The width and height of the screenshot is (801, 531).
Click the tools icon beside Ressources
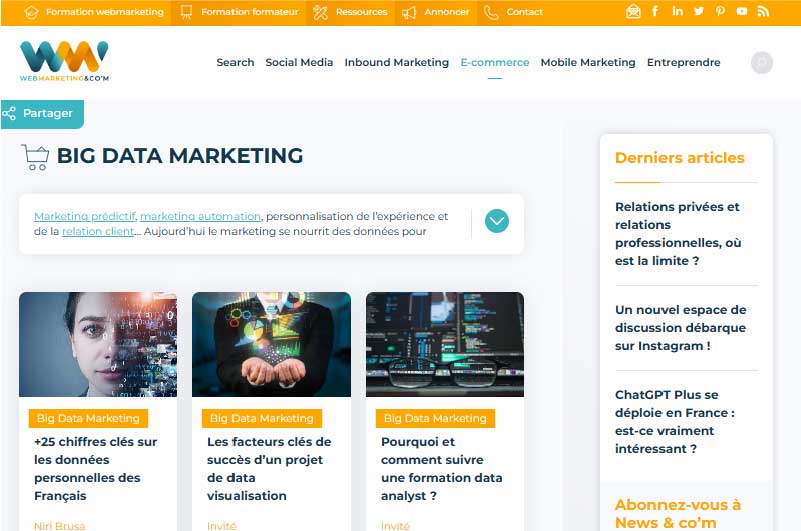[x=320, y=12]
